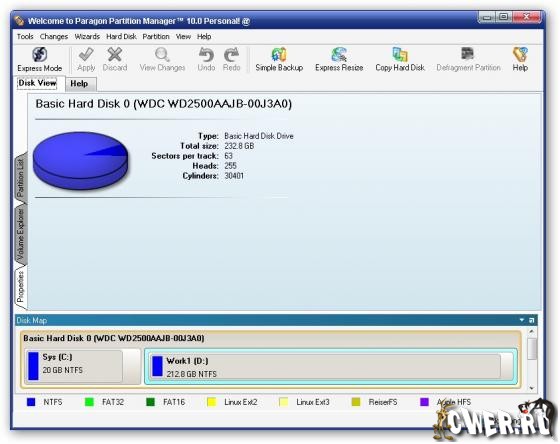The width and height of the screenshot is (560, 444).
Task: Click the Discard changes icon
Action: pos(115,55)
